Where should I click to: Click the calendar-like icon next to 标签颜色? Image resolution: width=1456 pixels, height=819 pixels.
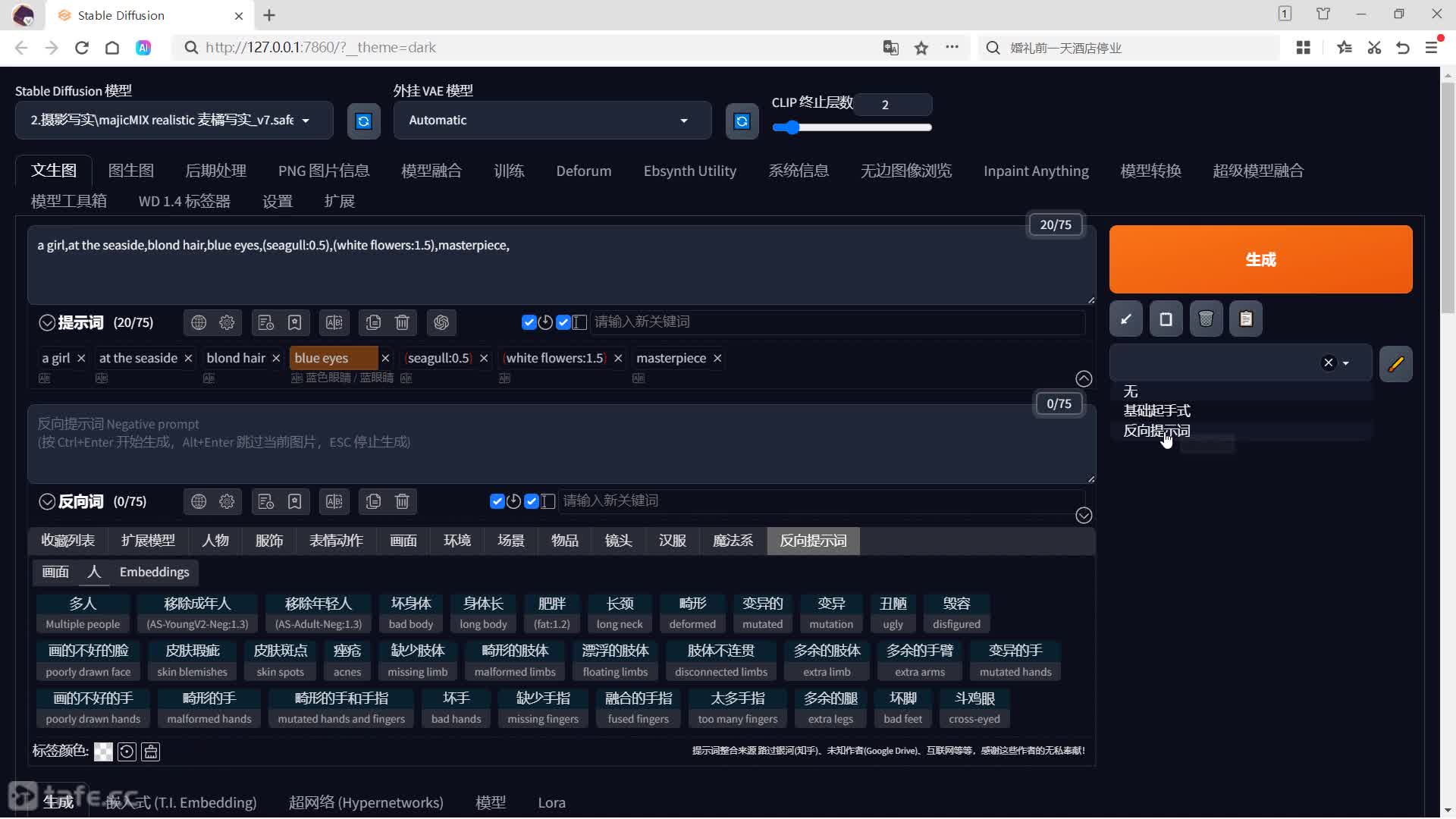point(151,752)
